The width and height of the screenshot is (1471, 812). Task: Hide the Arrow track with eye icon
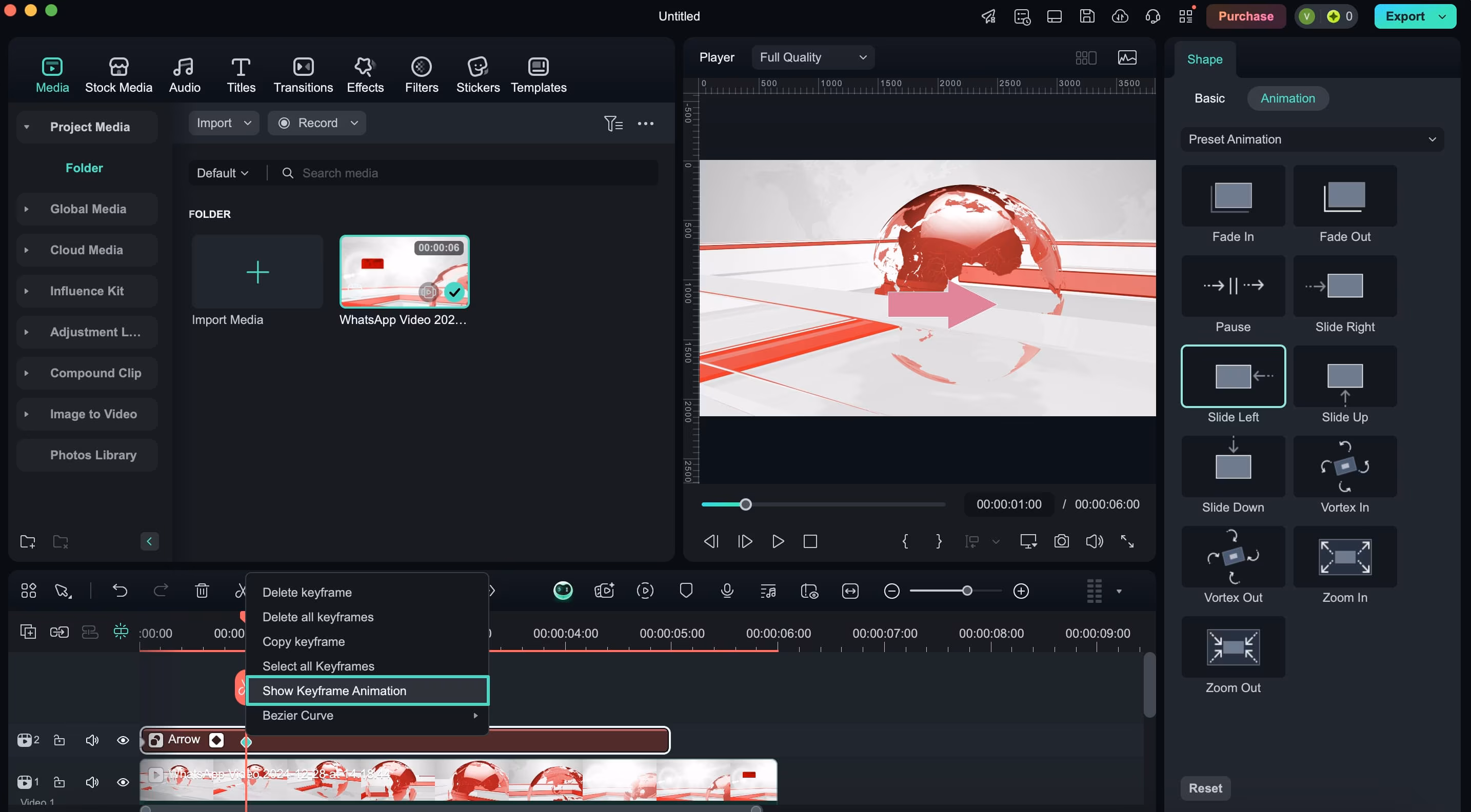[123, 740]
